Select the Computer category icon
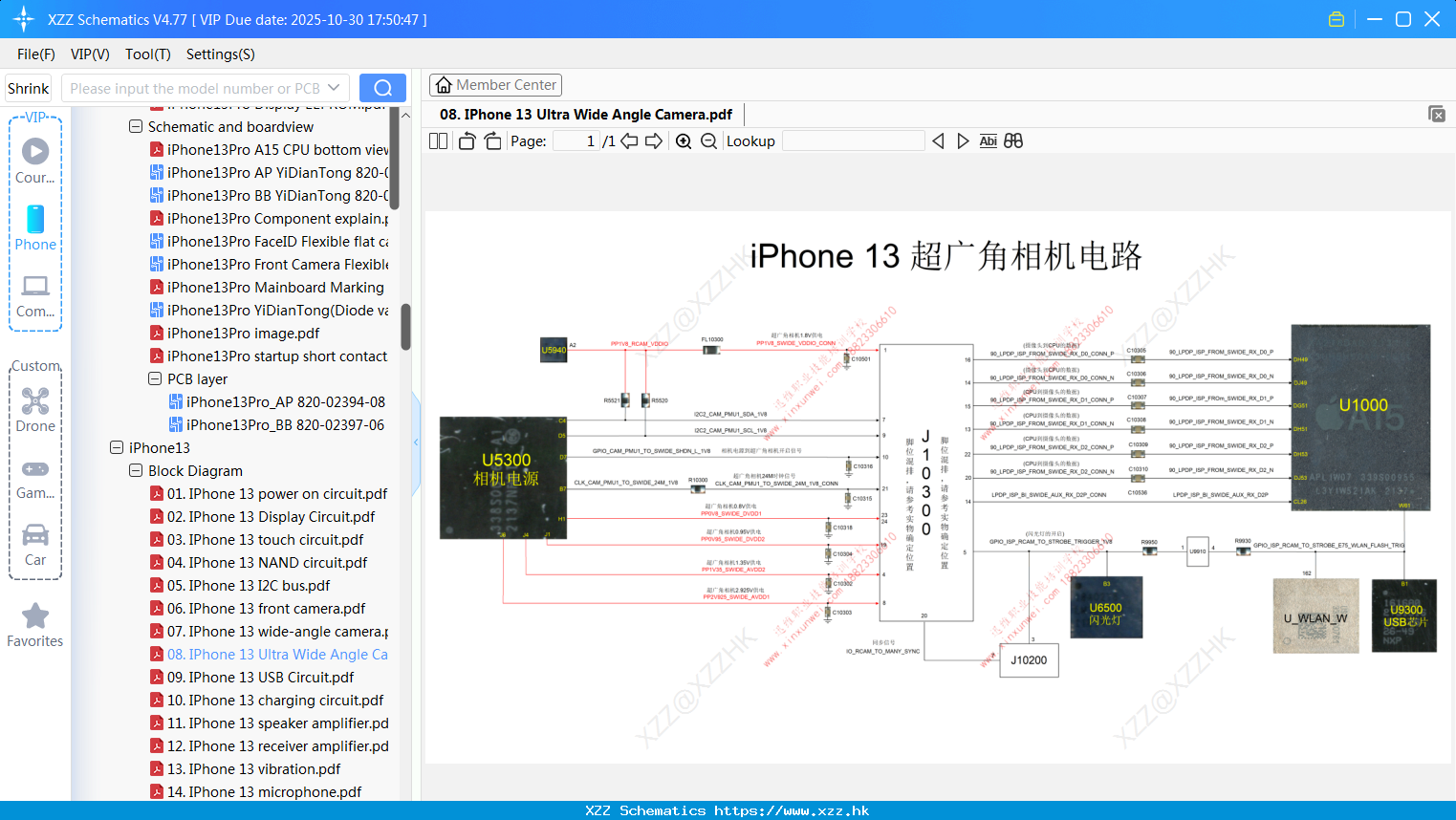The height and width of the screenshot is (820, 1456). pyautogui.click(x=35, y=296)
